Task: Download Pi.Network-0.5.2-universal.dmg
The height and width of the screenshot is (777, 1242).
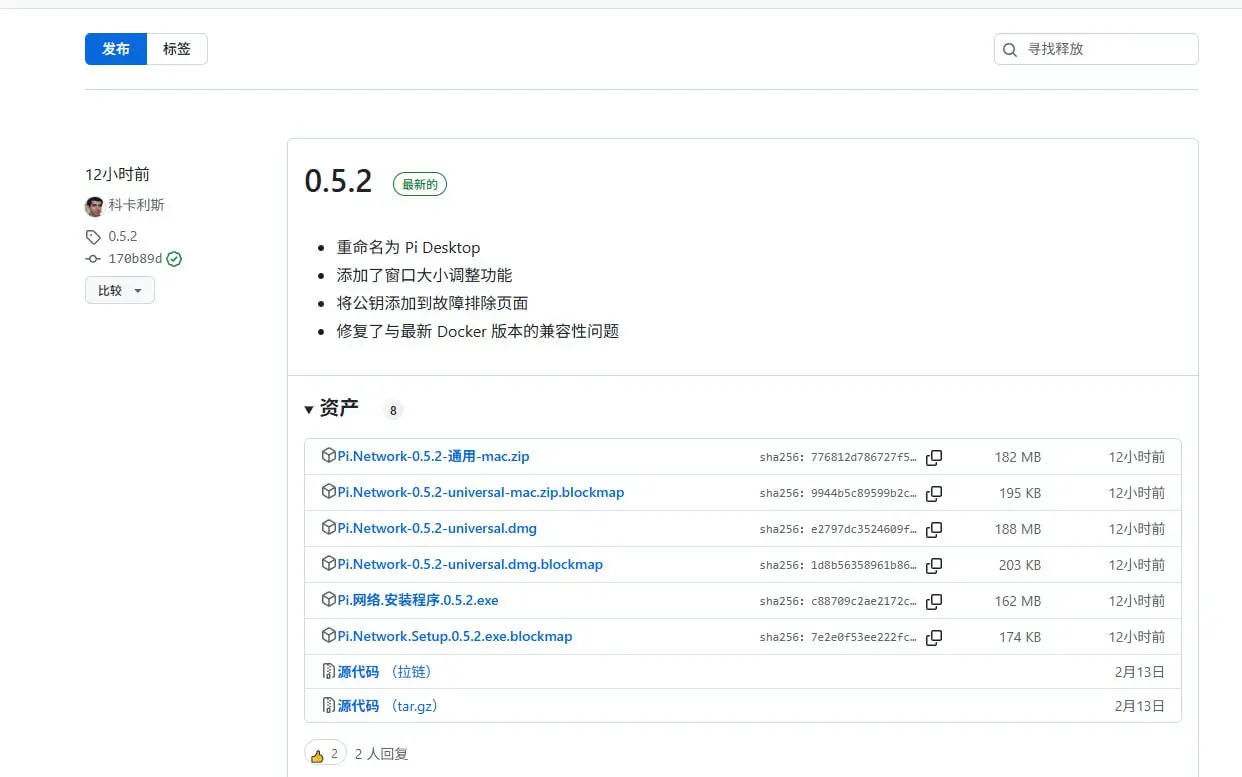Action: click(x=437, y=528)
